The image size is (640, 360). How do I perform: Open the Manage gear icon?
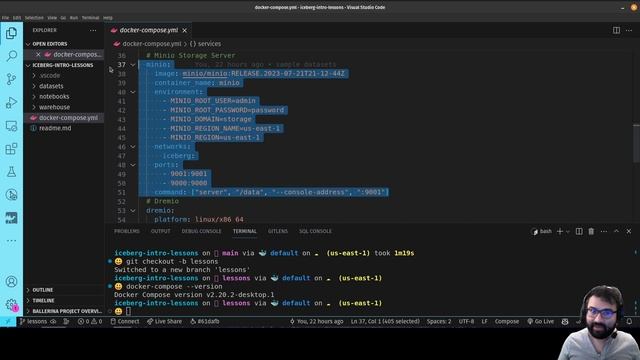(x=11, y=304)
